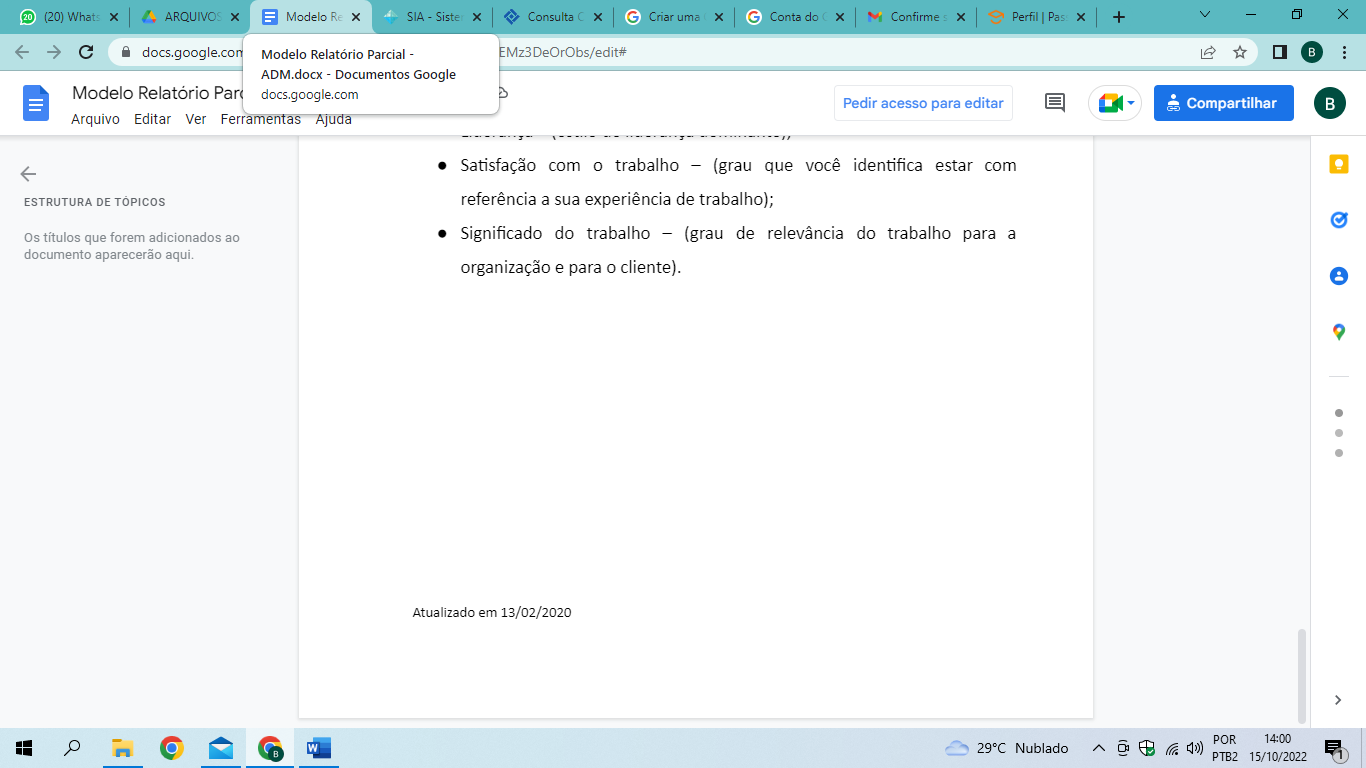
Task: Click the Google Docs home icon
Action: (x=36, y=103)
